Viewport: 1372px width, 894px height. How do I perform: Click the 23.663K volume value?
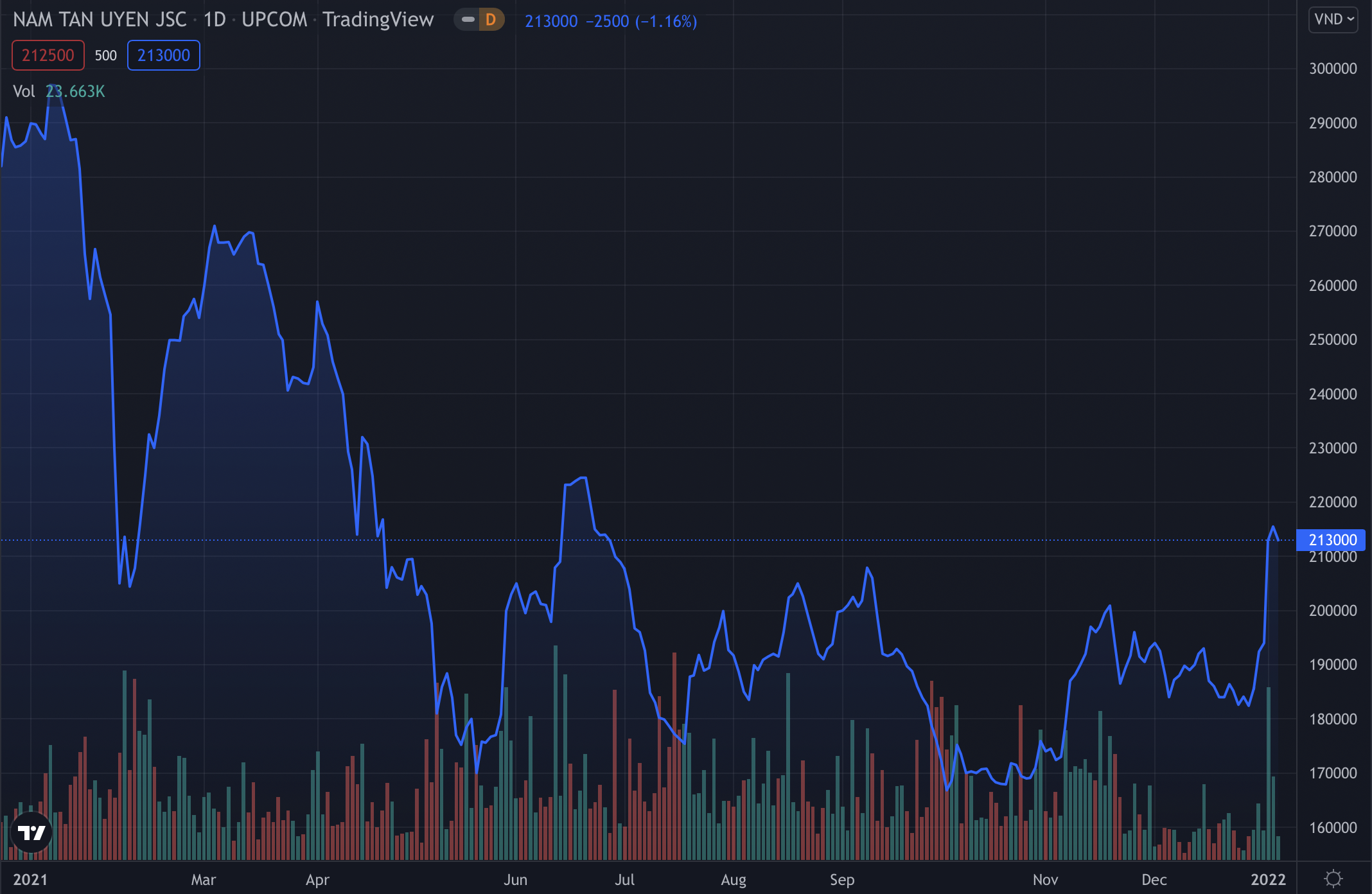tap(75, 91)
